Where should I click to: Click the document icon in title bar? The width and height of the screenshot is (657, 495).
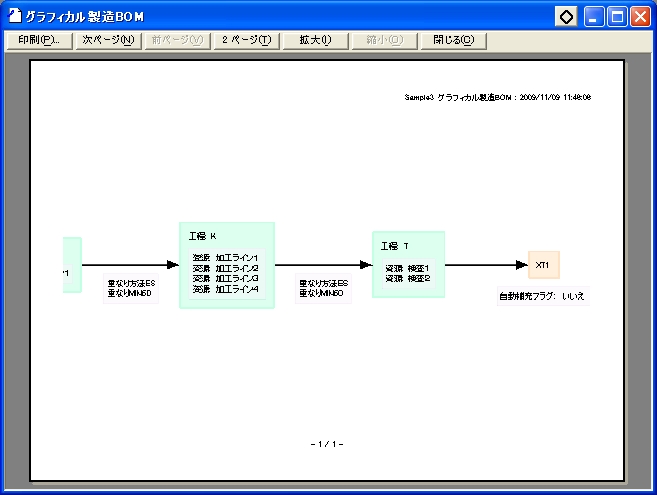pyautogui.click(x=15, y=16)
